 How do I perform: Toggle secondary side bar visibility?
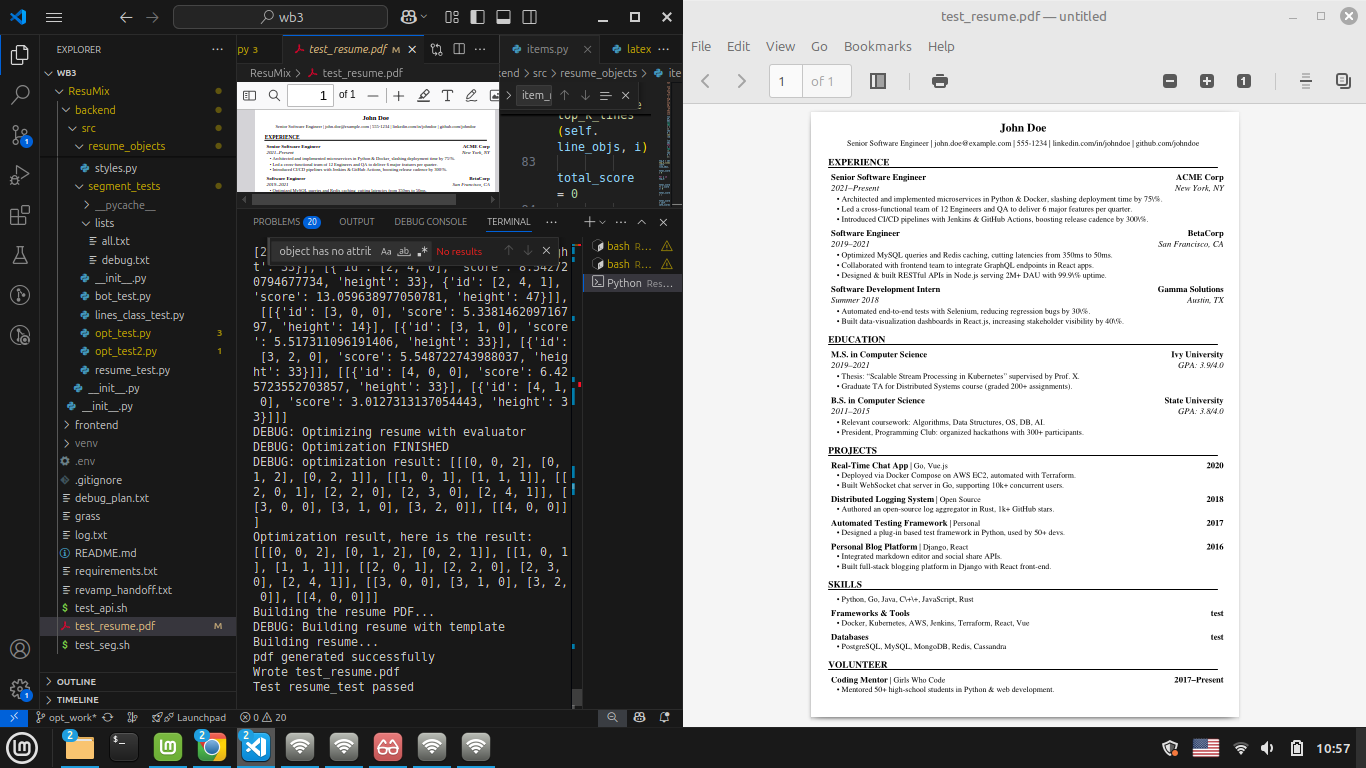click(x=529, y=17)
